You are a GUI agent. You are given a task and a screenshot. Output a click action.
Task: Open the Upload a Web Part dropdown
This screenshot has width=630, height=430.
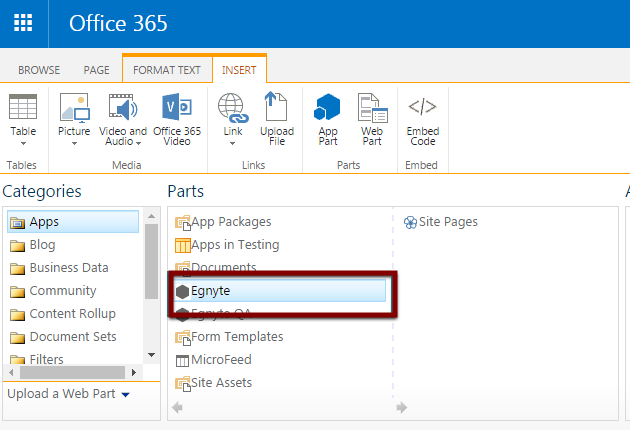pos(125,395)
